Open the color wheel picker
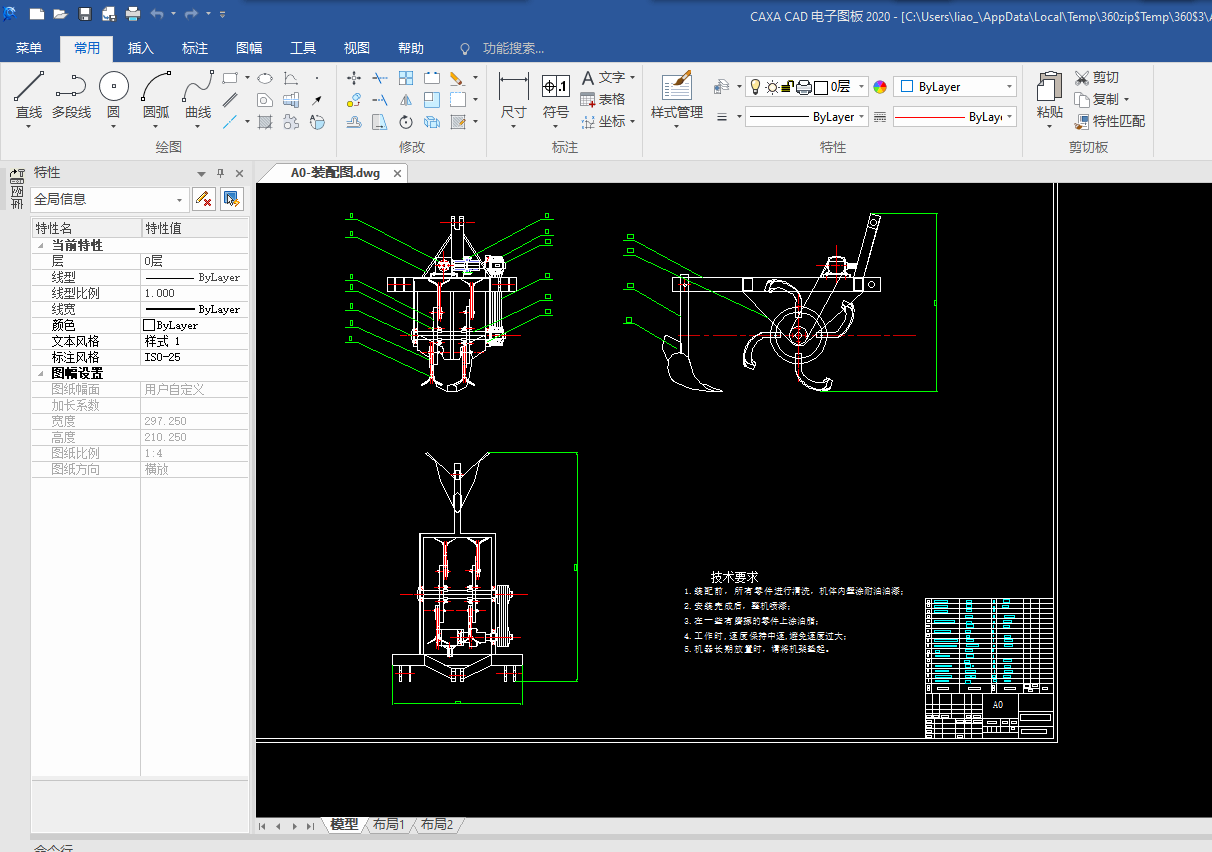The image size is (1212, 852). [x=880, y=87]
